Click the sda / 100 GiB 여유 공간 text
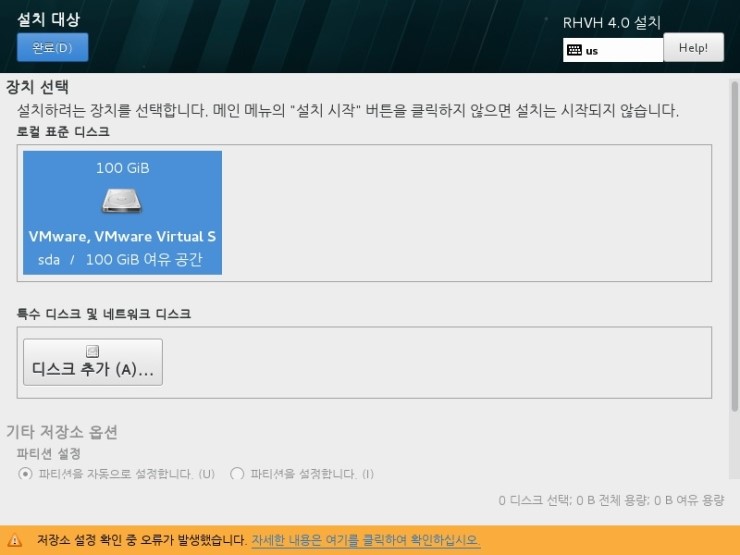740x555 pixels. [120, 259]
